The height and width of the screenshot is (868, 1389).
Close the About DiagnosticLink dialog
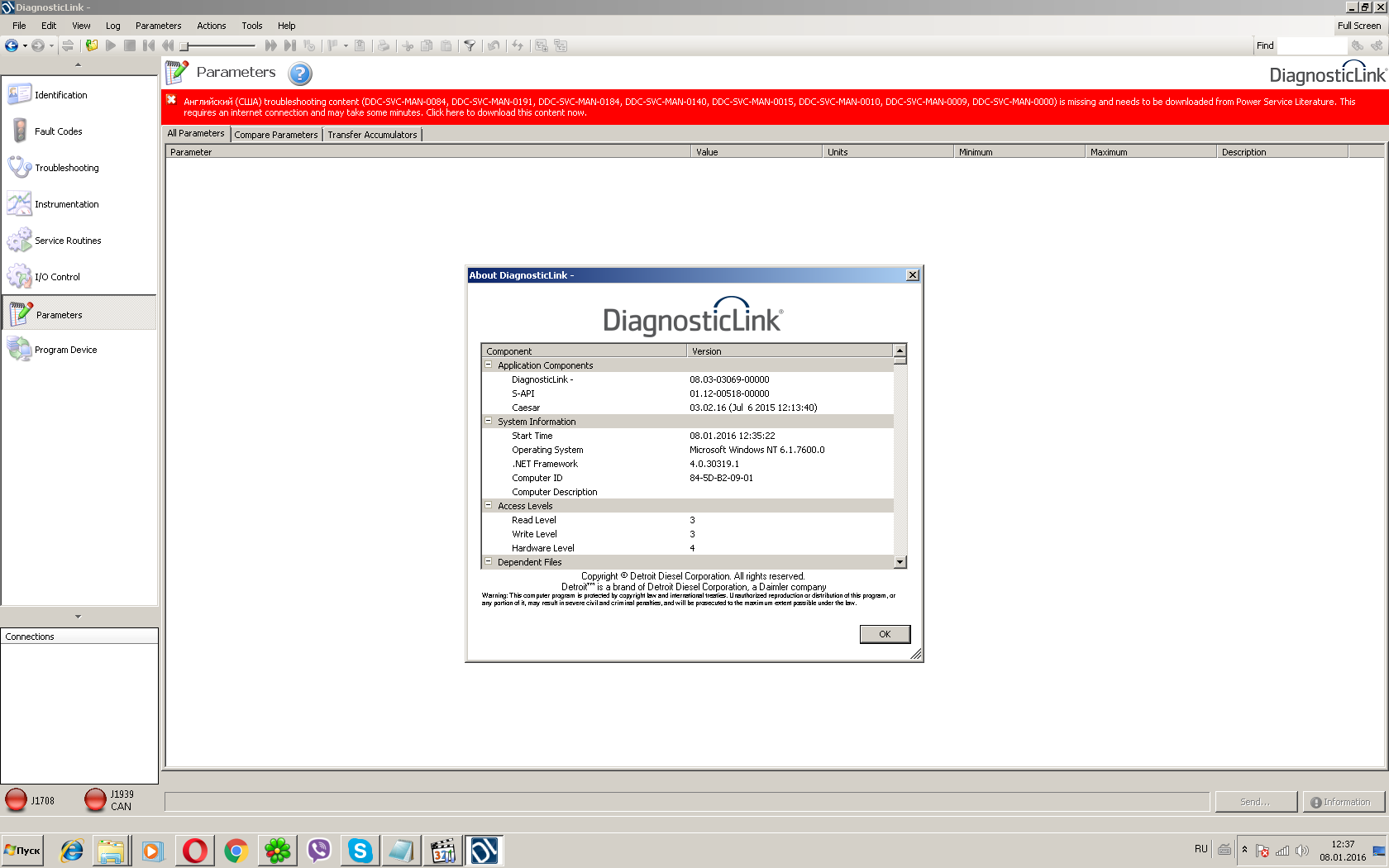coord(913,275)
